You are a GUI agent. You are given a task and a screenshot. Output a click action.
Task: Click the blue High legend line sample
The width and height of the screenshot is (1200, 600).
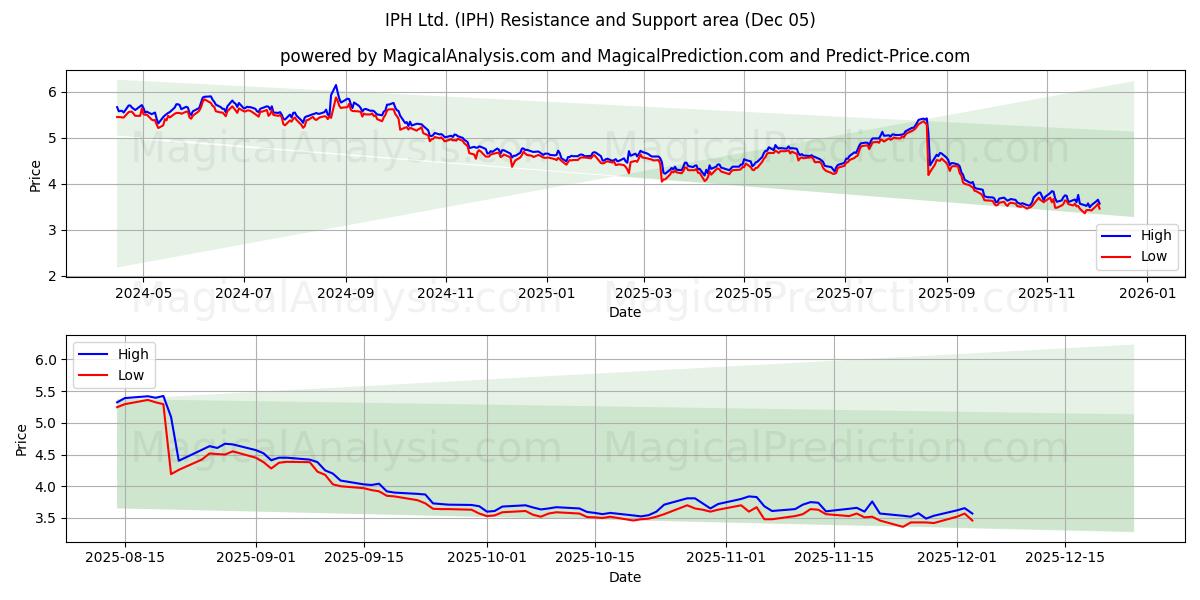pyautogui.click(x=1115, y=236)
